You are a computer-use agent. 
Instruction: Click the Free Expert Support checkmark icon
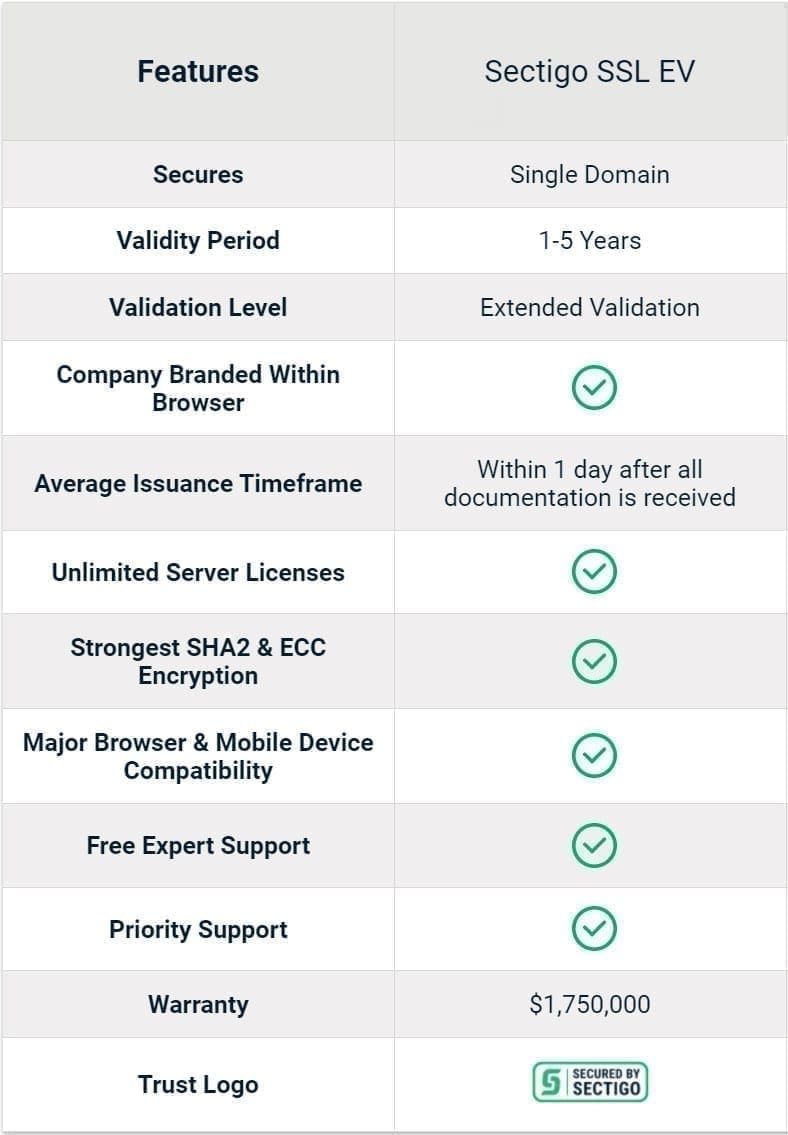click(x=593, y=846)
